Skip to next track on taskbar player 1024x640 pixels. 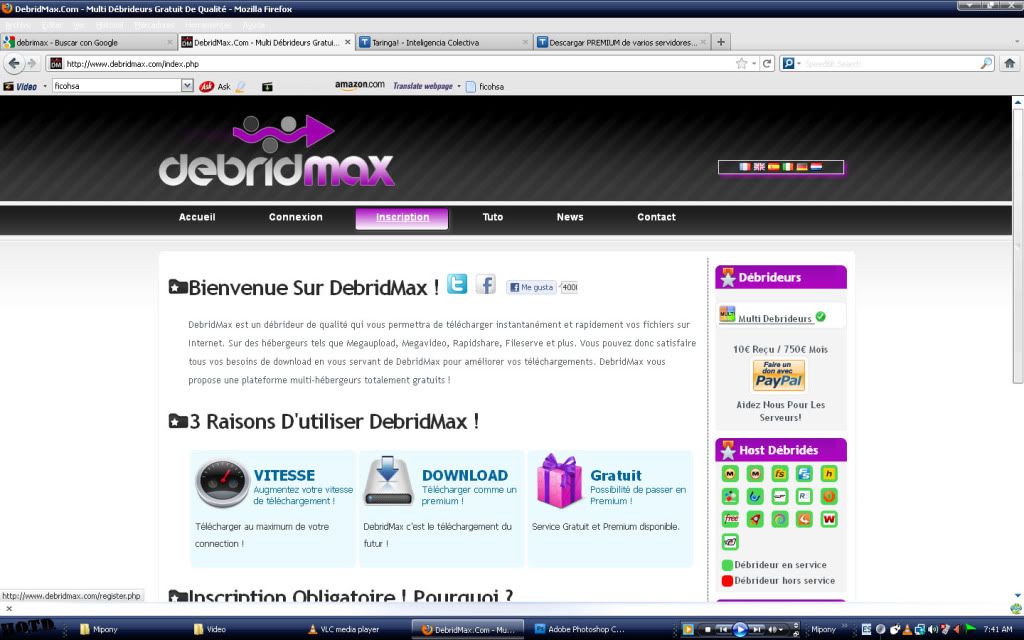tap(756, 630)
